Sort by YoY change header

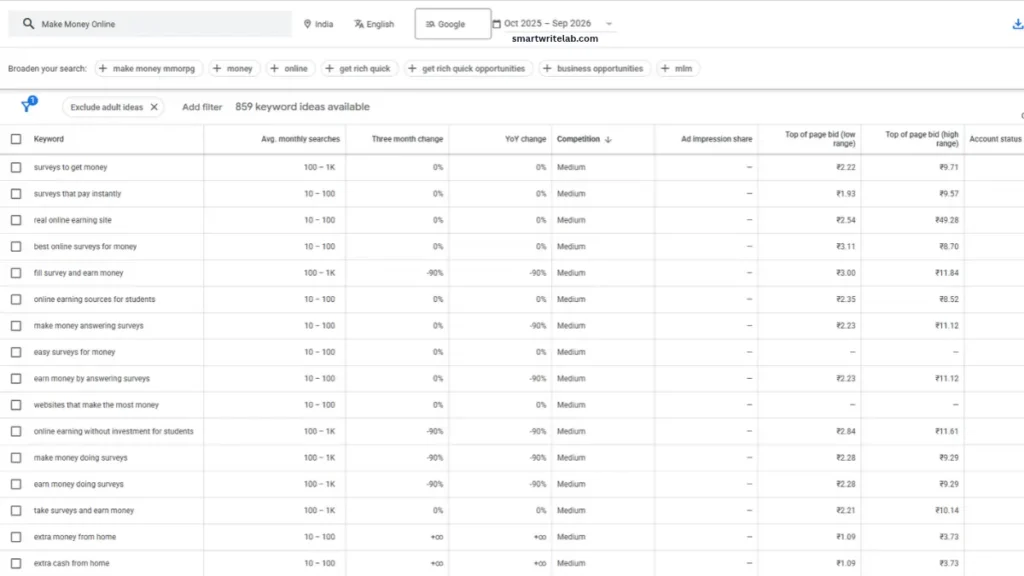click(x=525, y=139)
